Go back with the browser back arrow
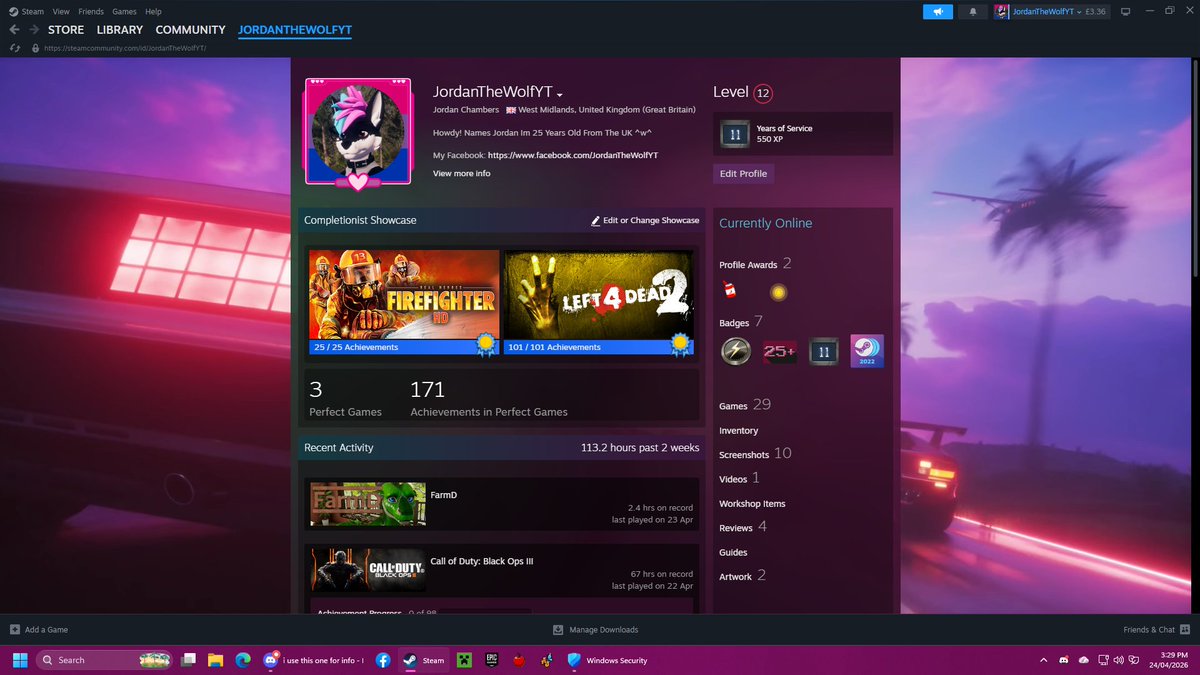This screenshot has width=1200, height=675. (x=14, y=30)
